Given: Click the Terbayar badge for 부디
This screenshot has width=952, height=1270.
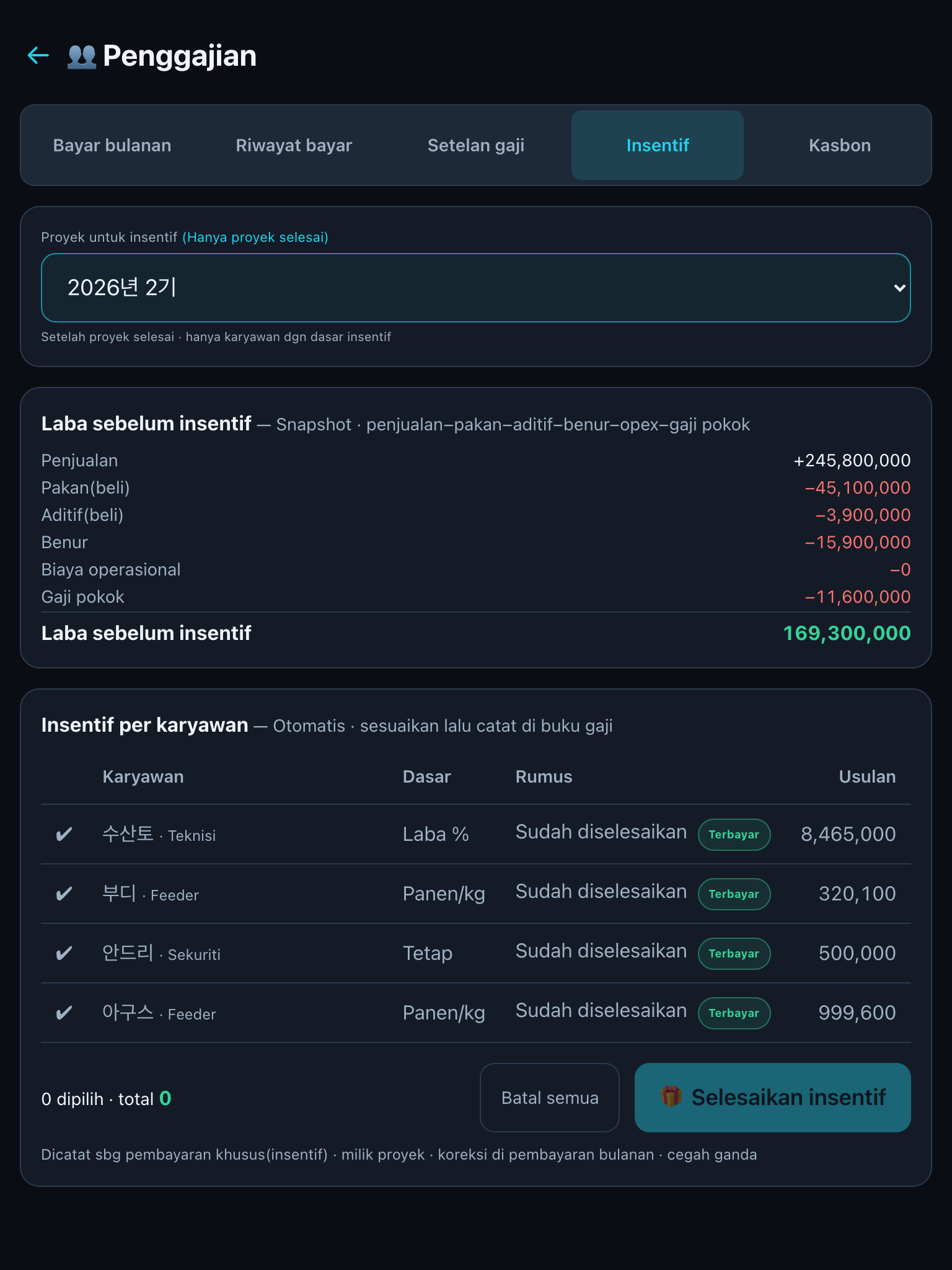Looking at the screenshot, I should pyautogui.click(x=734, y=894).
